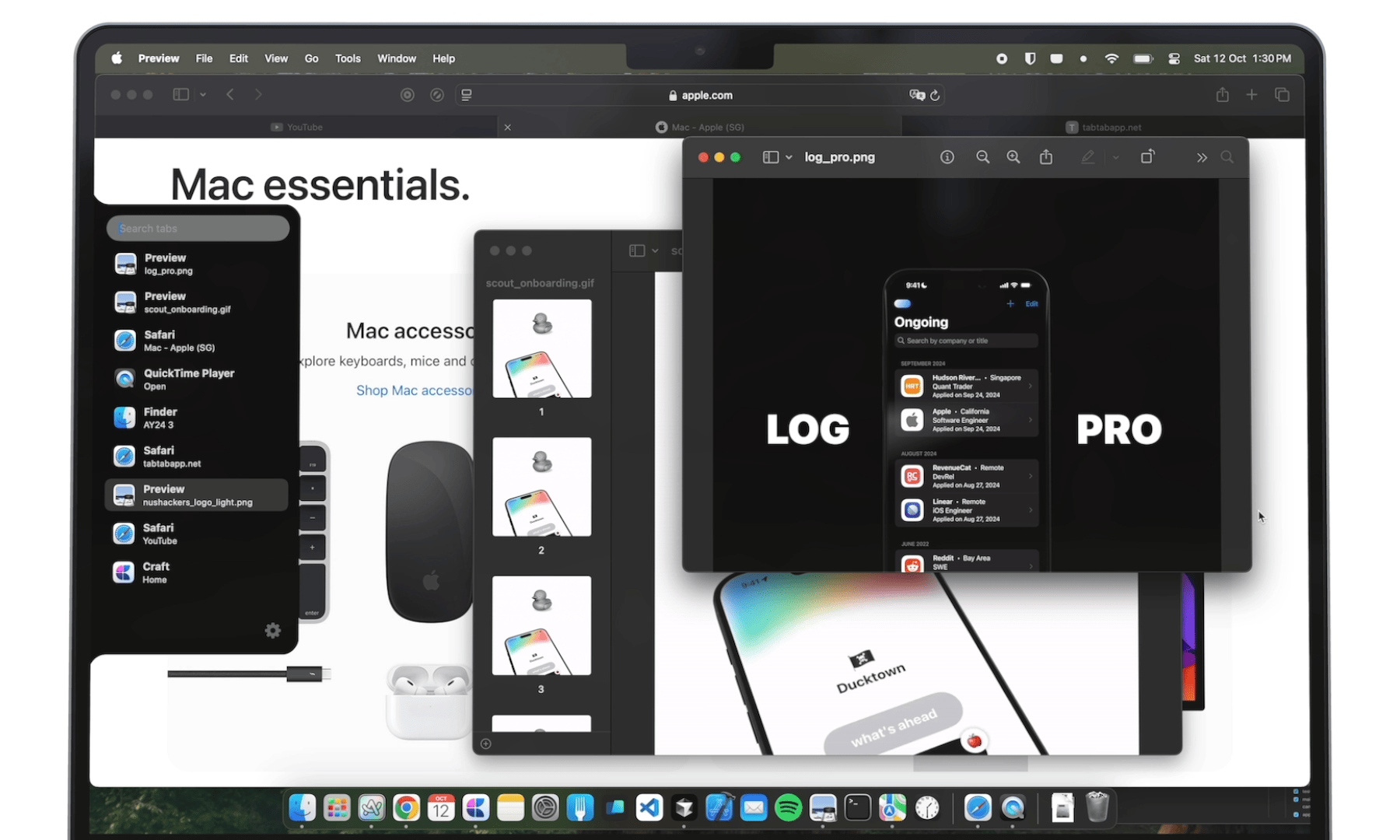Toggle the Safari sidebar button
Viewport: 1400px width, 840px height.
point(180,95)
